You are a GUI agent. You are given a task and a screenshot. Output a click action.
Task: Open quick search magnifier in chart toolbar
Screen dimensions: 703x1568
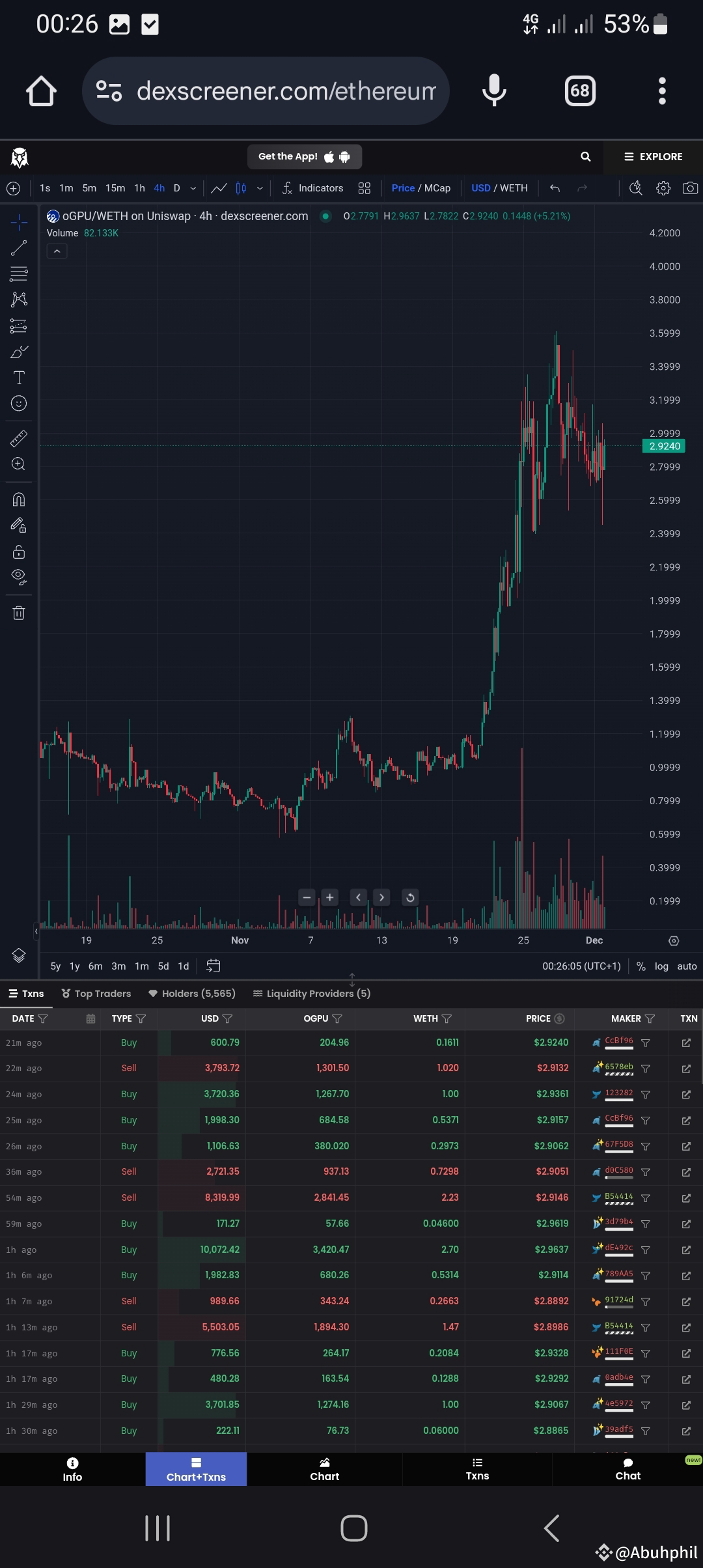[x=636, y=188]
